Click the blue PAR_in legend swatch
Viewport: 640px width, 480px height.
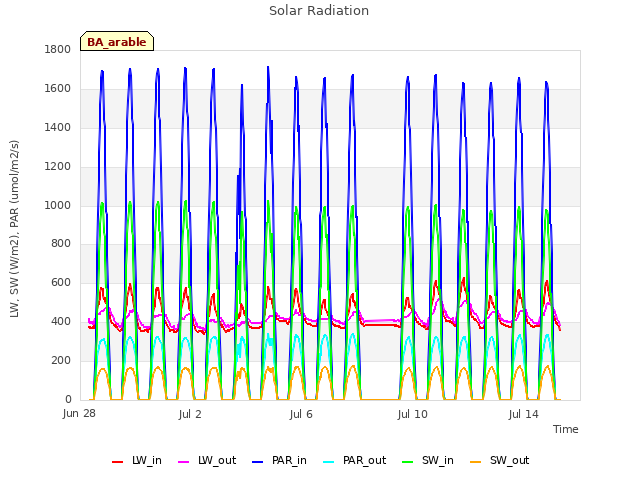click(x=258, y=462)
